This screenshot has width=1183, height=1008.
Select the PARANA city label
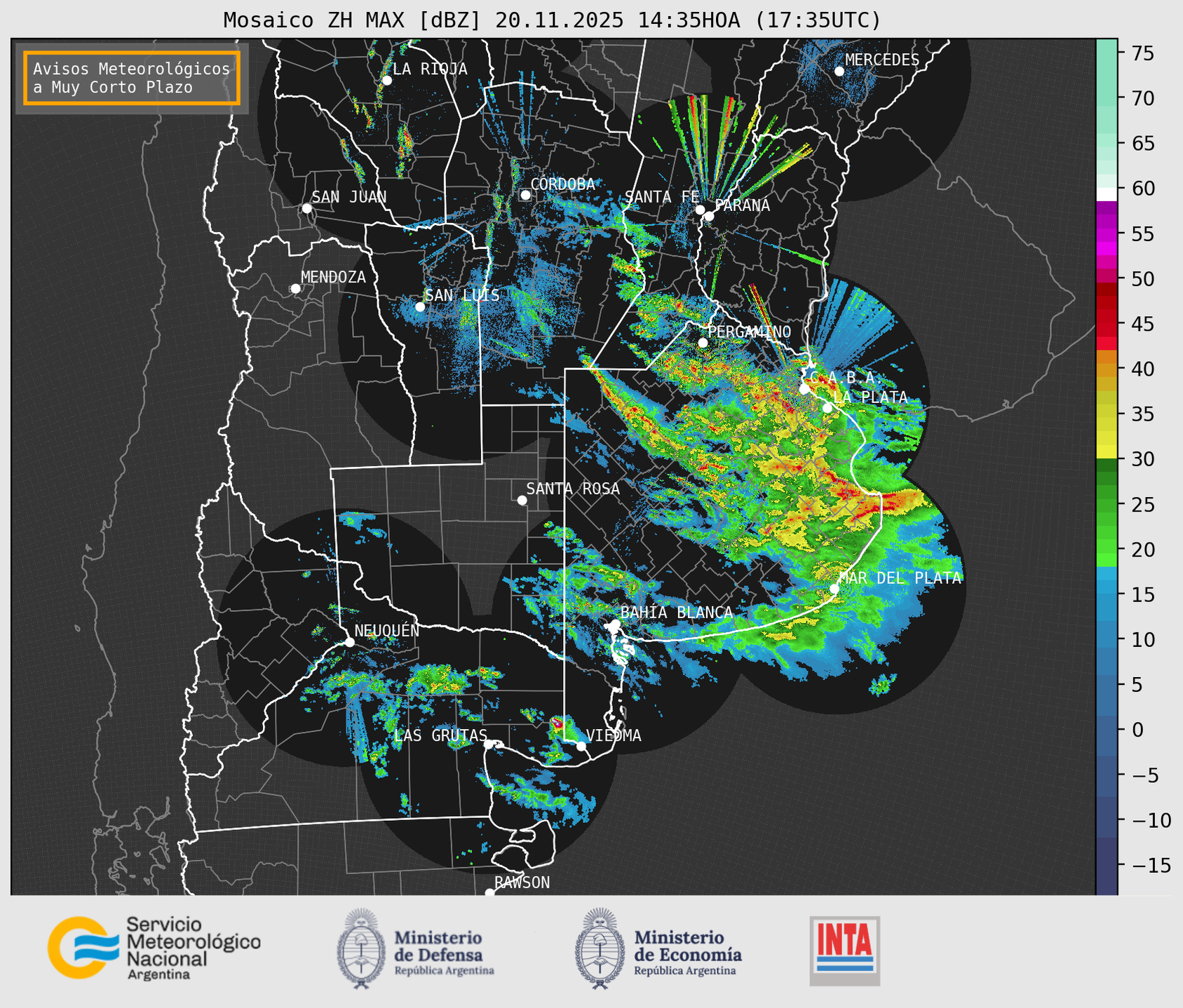tap(743, 205)
